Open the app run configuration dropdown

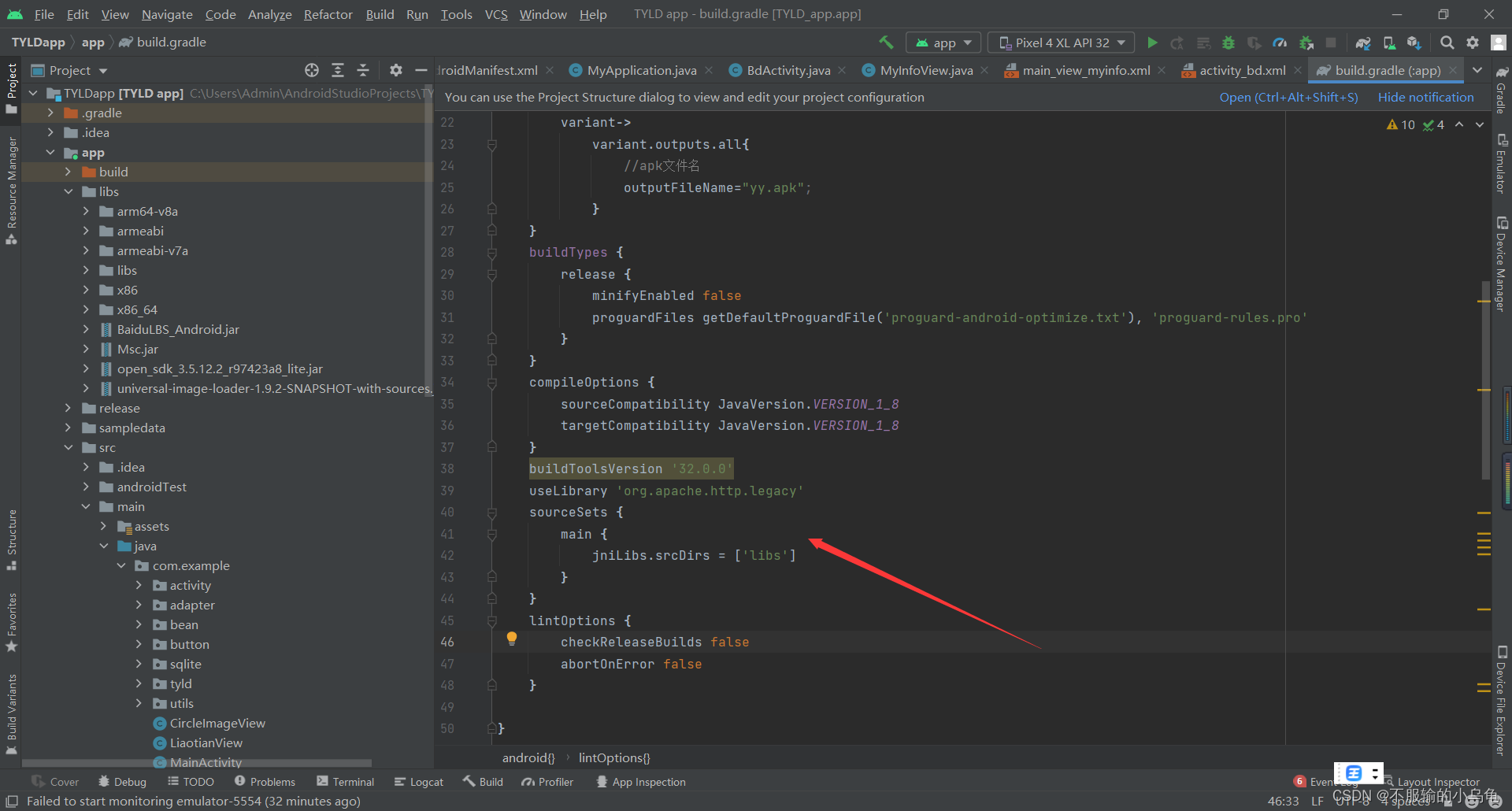click(x=943, y=43)
